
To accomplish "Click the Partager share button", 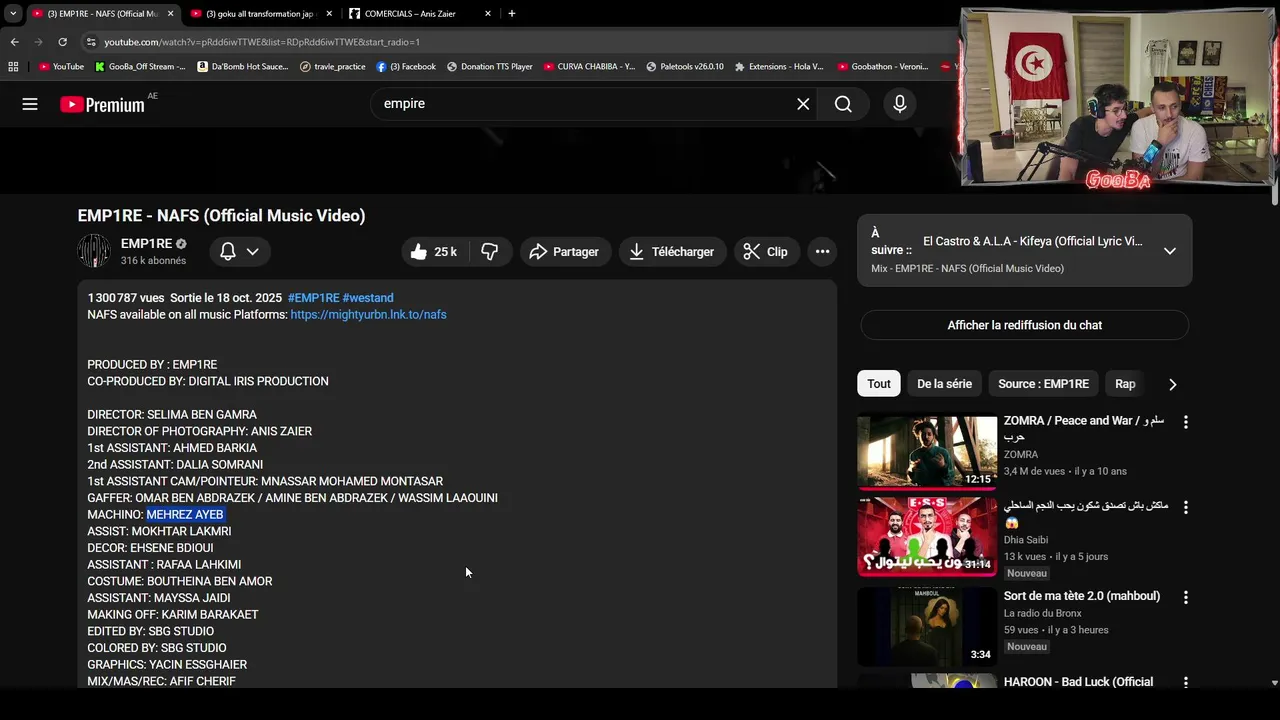I will pos(565,252).
